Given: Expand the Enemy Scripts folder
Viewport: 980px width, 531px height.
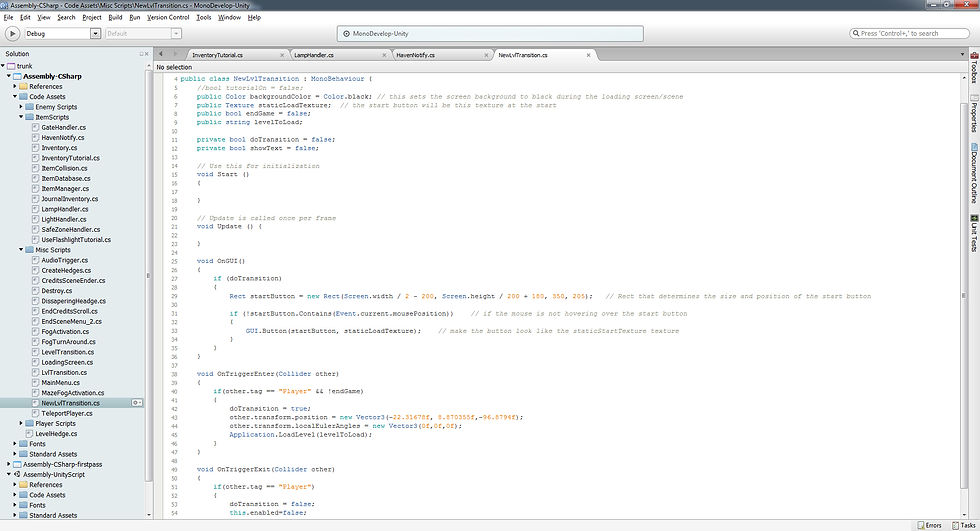Looking at the screenshot, I should (21, 107).
